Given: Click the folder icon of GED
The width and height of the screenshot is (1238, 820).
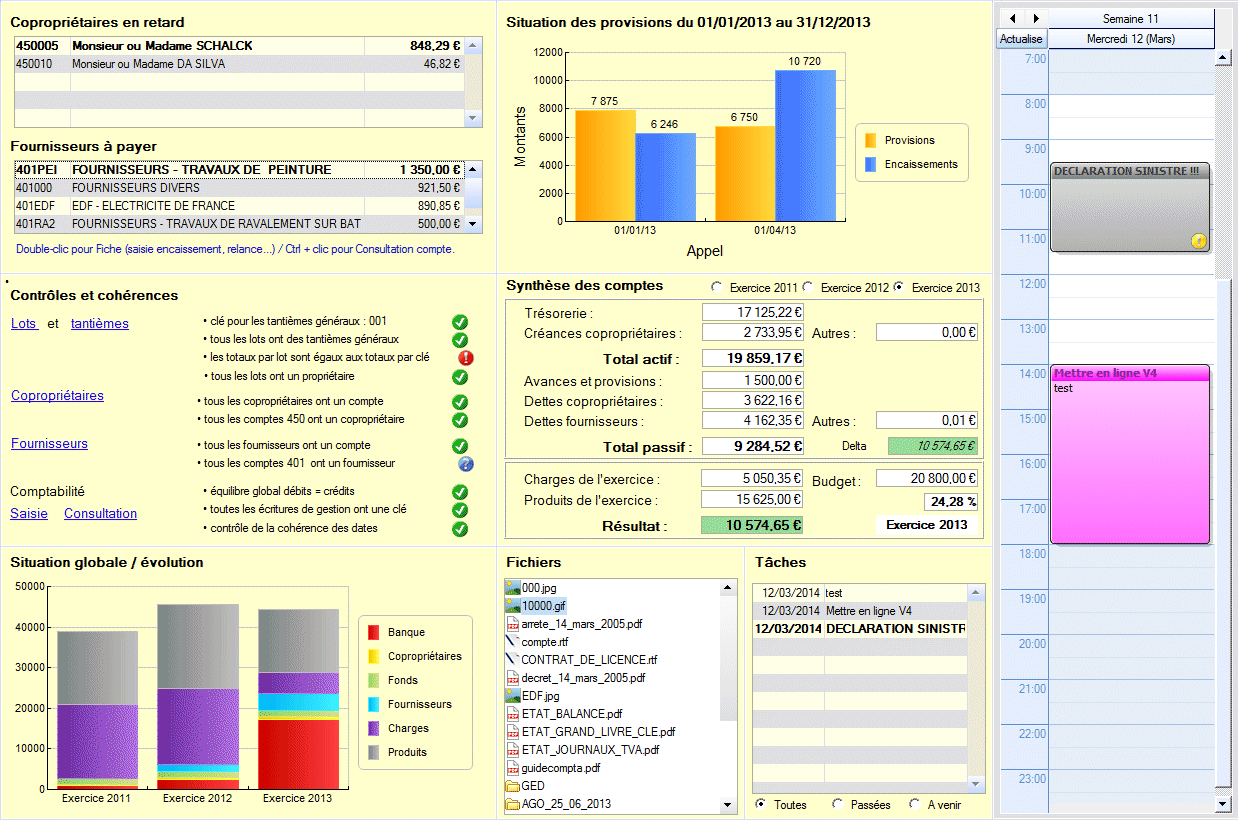Looking at the screenshot, I should [513, 786].
